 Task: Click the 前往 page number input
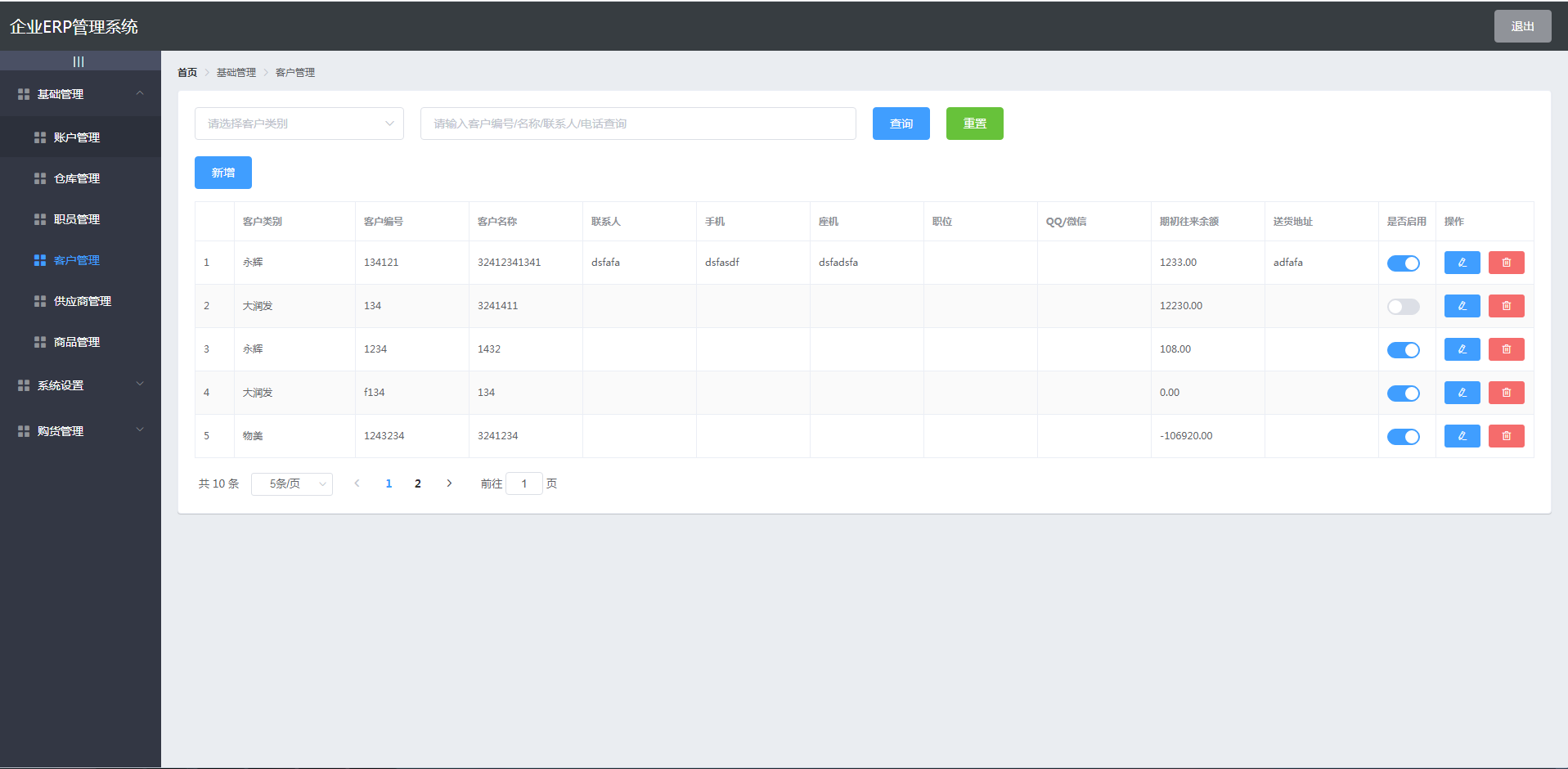(524, 483)
